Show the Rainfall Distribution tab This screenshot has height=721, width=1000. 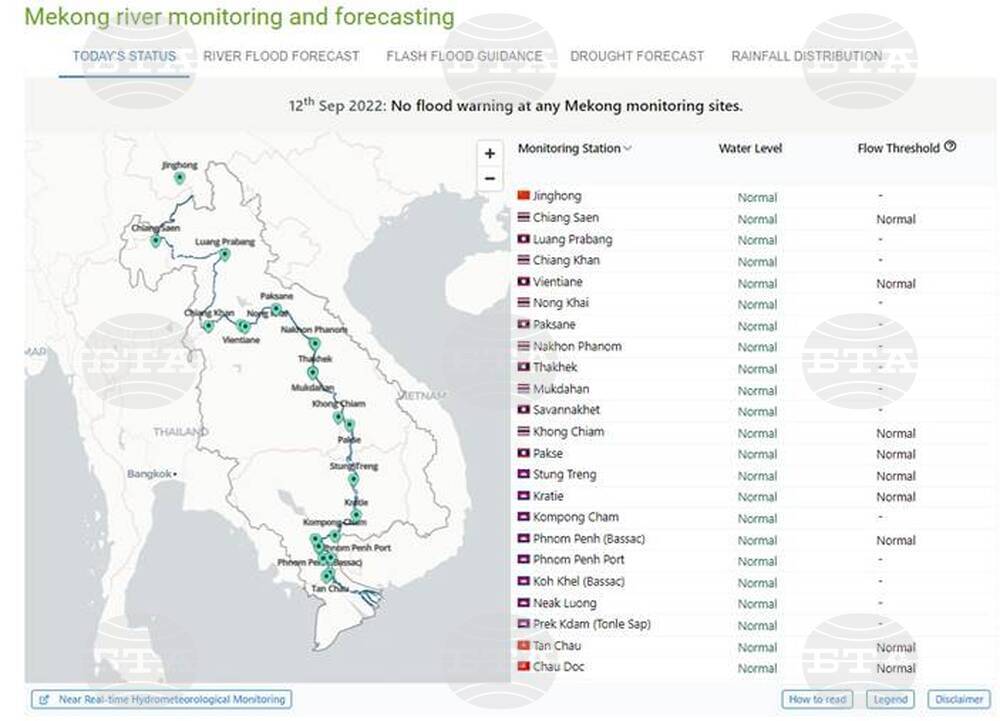pos(806,56)
